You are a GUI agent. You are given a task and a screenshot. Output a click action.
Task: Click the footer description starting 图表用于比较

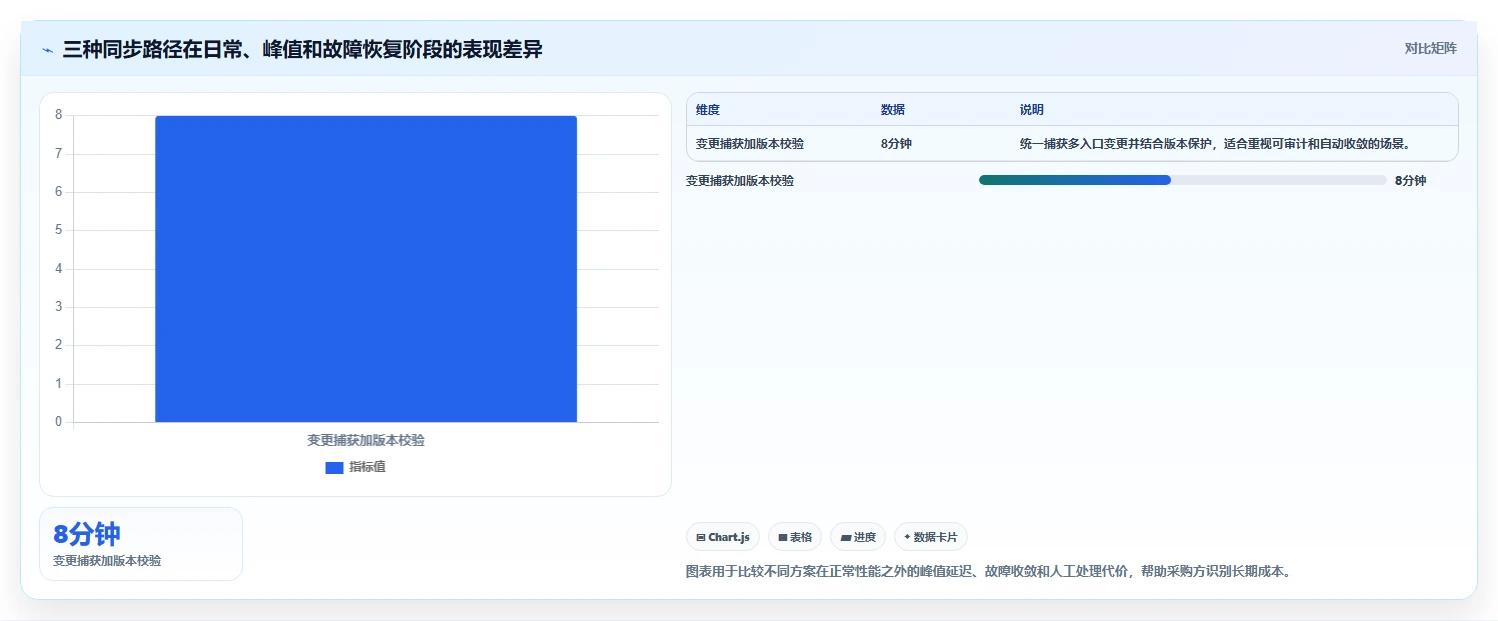[x=989, y=572]
